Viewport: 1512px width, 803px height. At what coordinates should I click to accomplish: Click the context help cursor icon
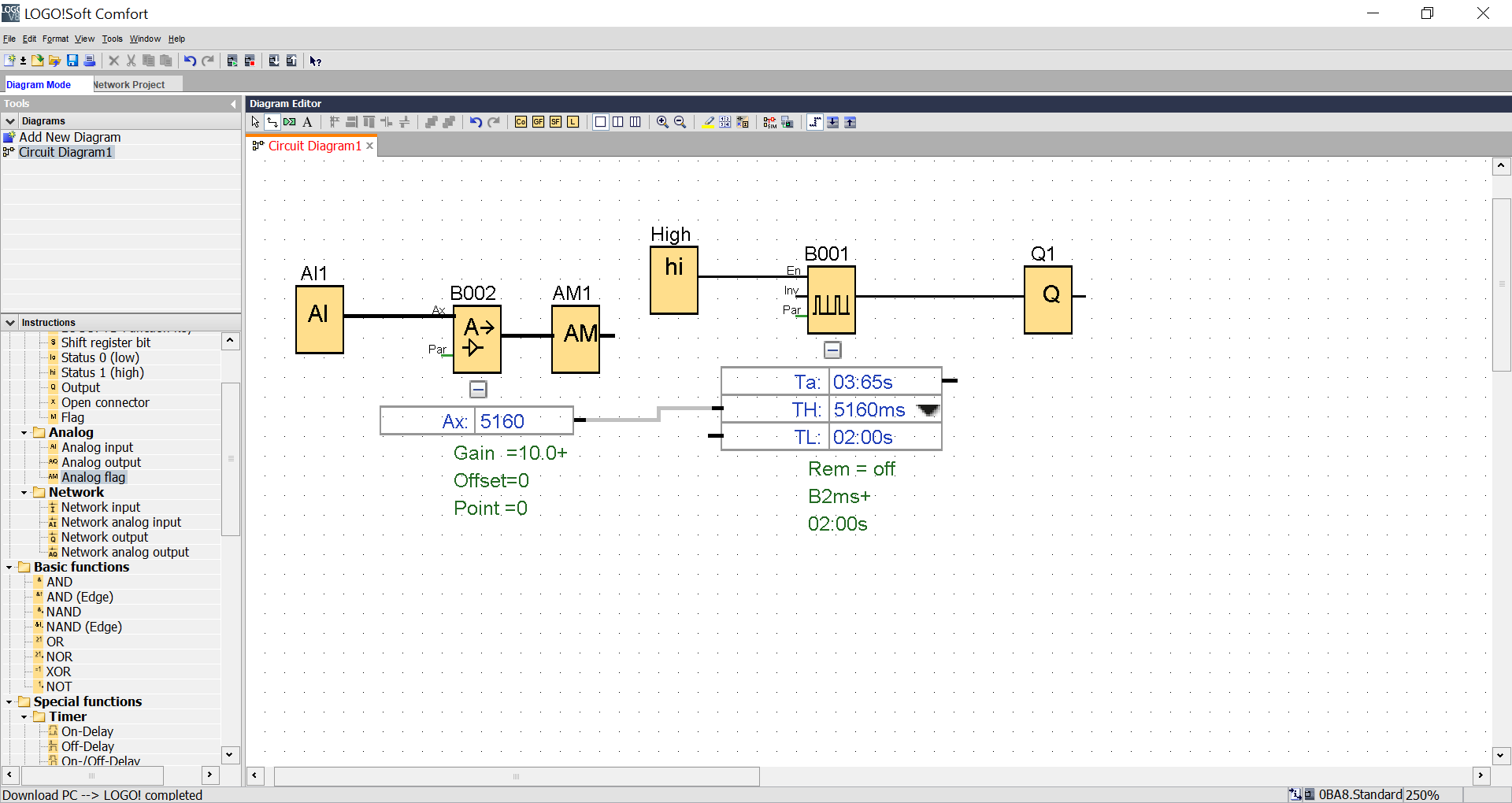[315, 61]
